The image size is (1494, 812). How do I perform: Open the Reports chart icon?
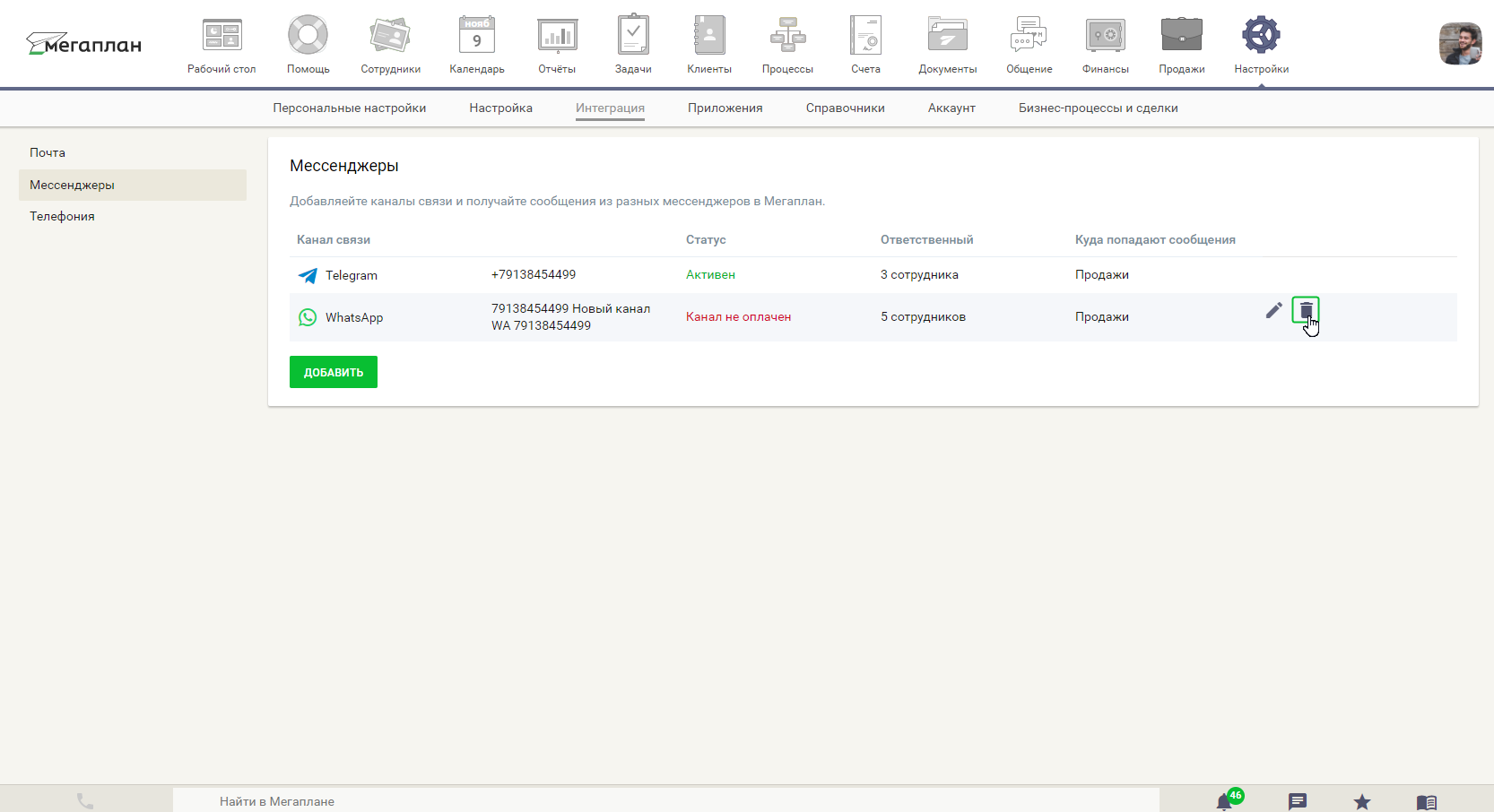pos(557,36)
